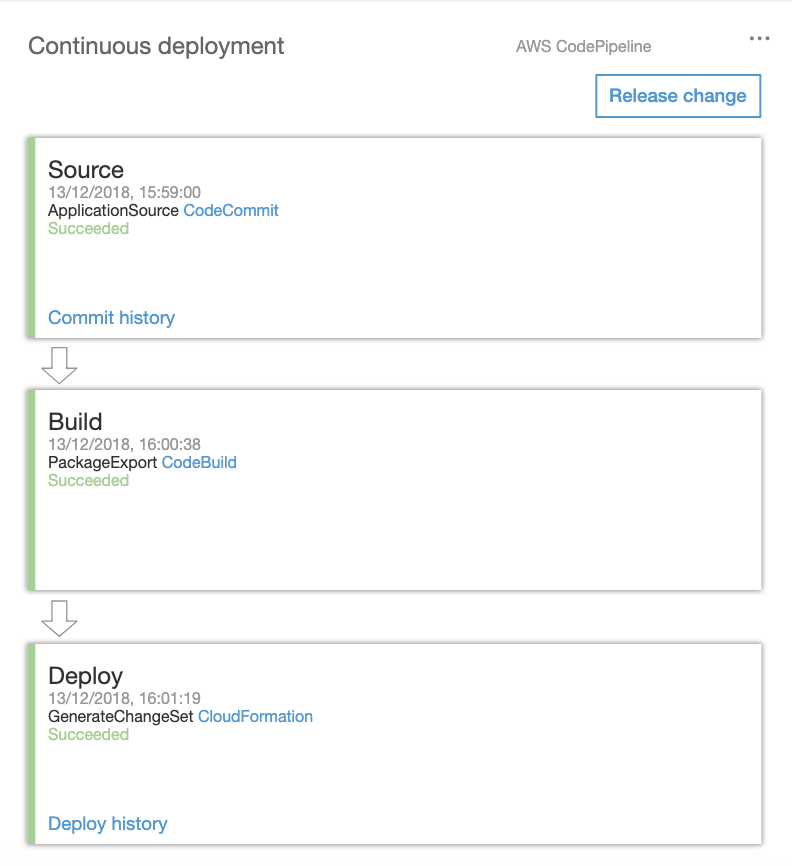Click the green status bar of Source stage
The image size is (792, 866).
tap(31, 238)
